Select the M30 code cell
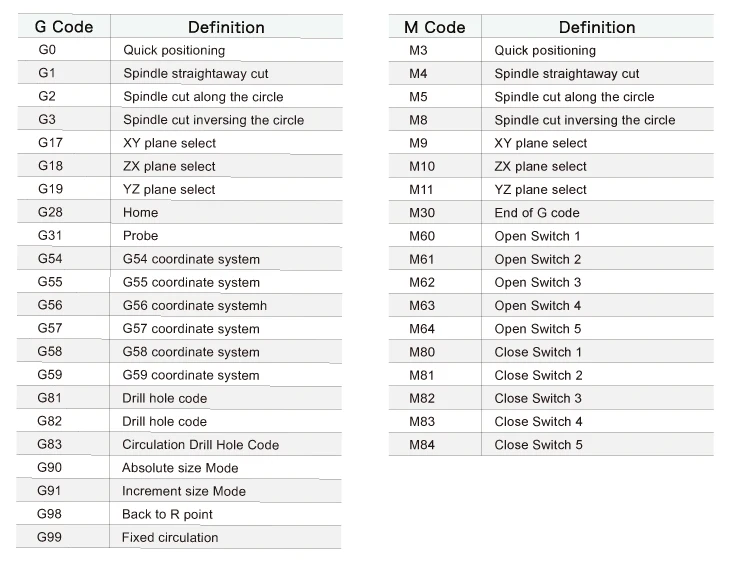The width and height of the screenshot is (750, 581). click(x=422, y=213)
